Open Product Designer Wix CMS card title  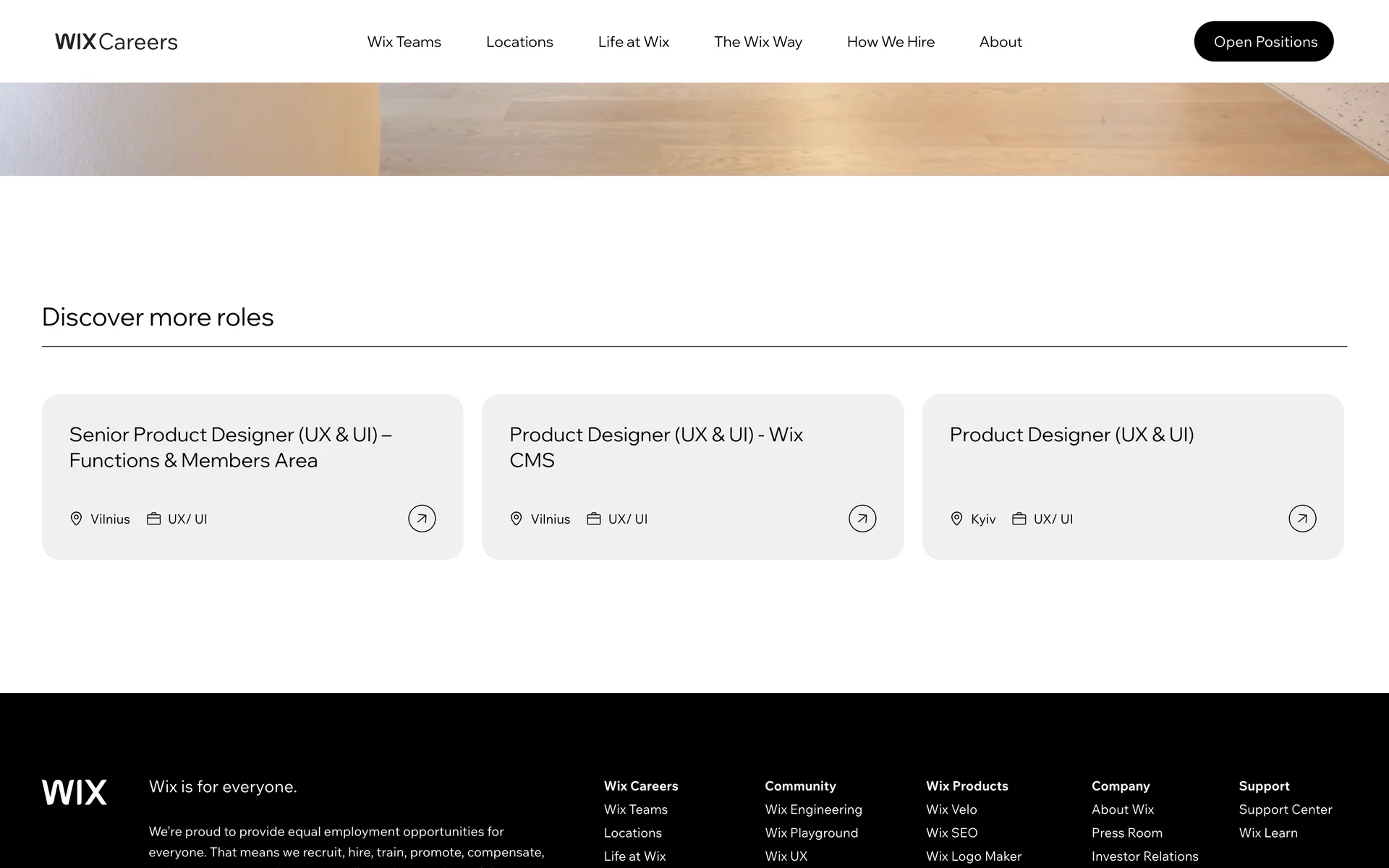click(x=655, y=447)
